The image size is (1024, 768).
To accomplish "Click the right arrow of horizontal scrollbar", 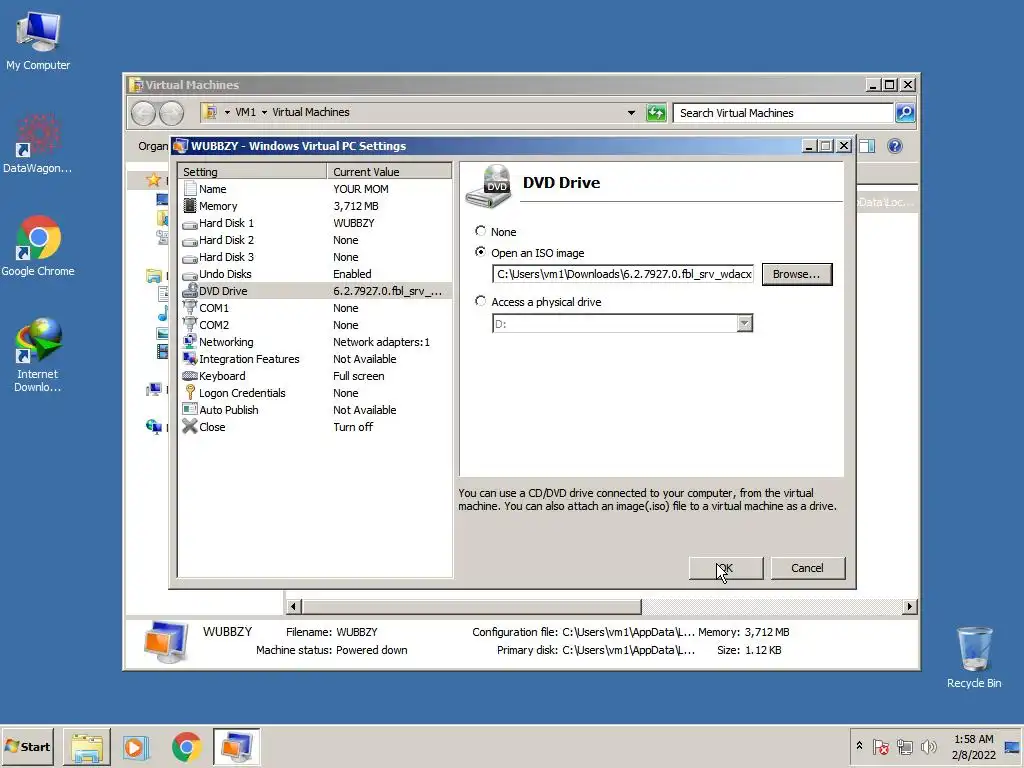I will (909, 607).
